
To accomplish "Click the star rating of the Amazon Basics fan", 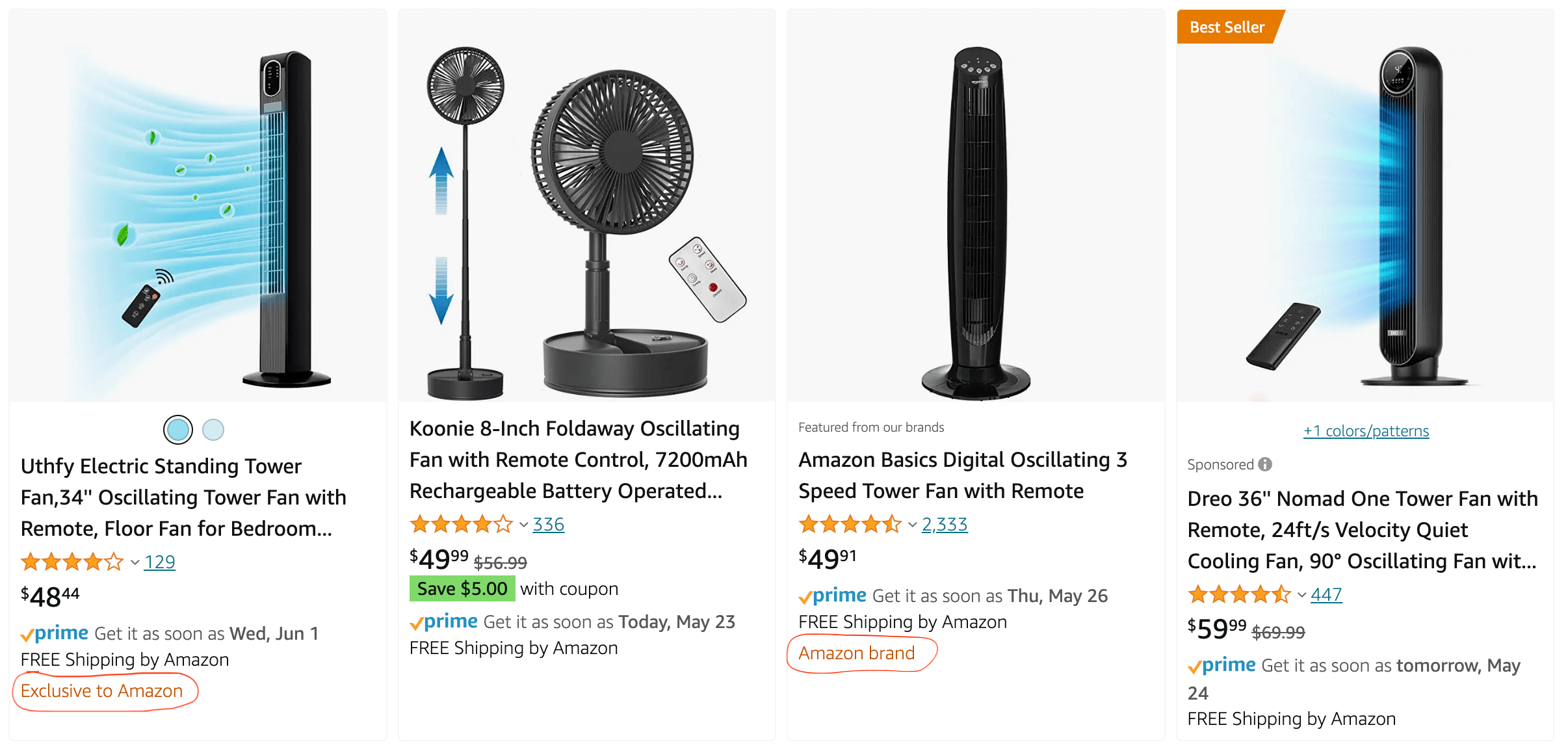I will pos(852,524).
